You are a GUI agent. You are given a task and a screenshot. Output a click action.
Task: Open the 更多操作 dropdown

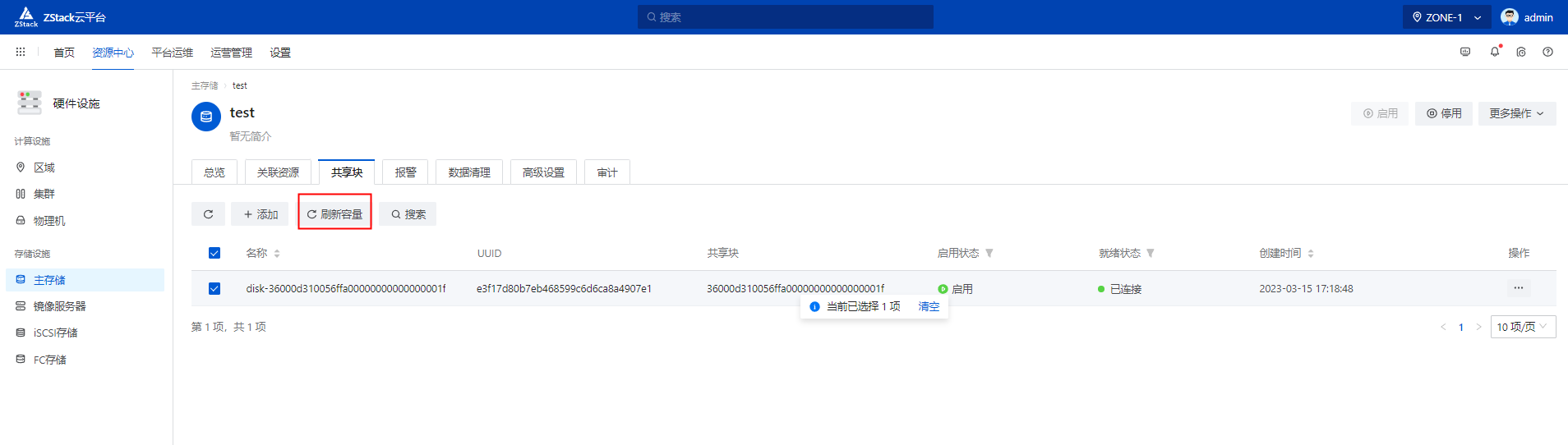(1516, 113)
